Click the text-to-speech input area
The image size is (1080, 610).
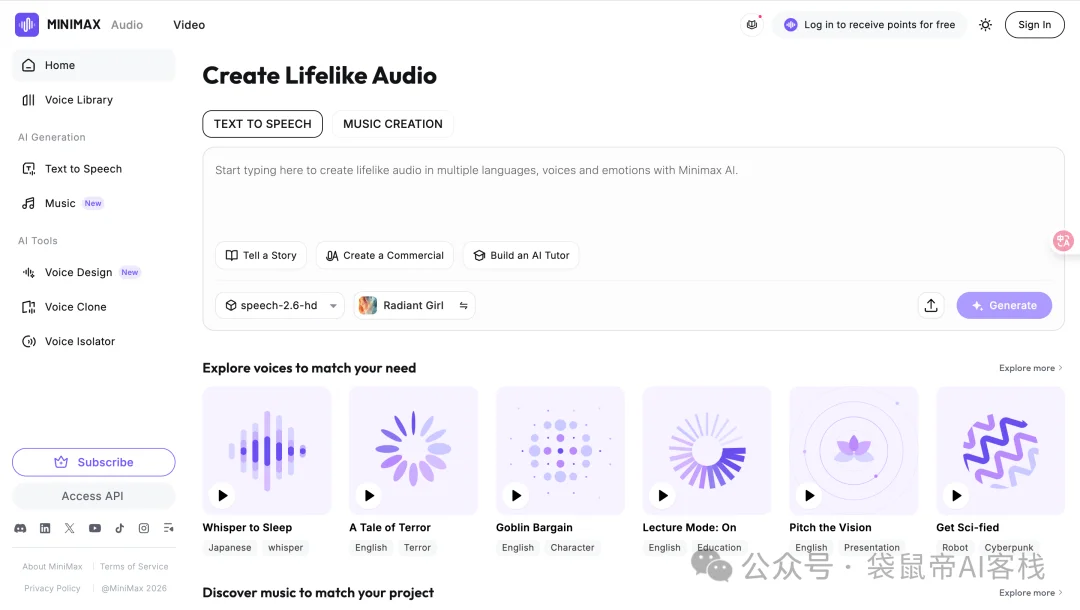click(x=632, y=195)
